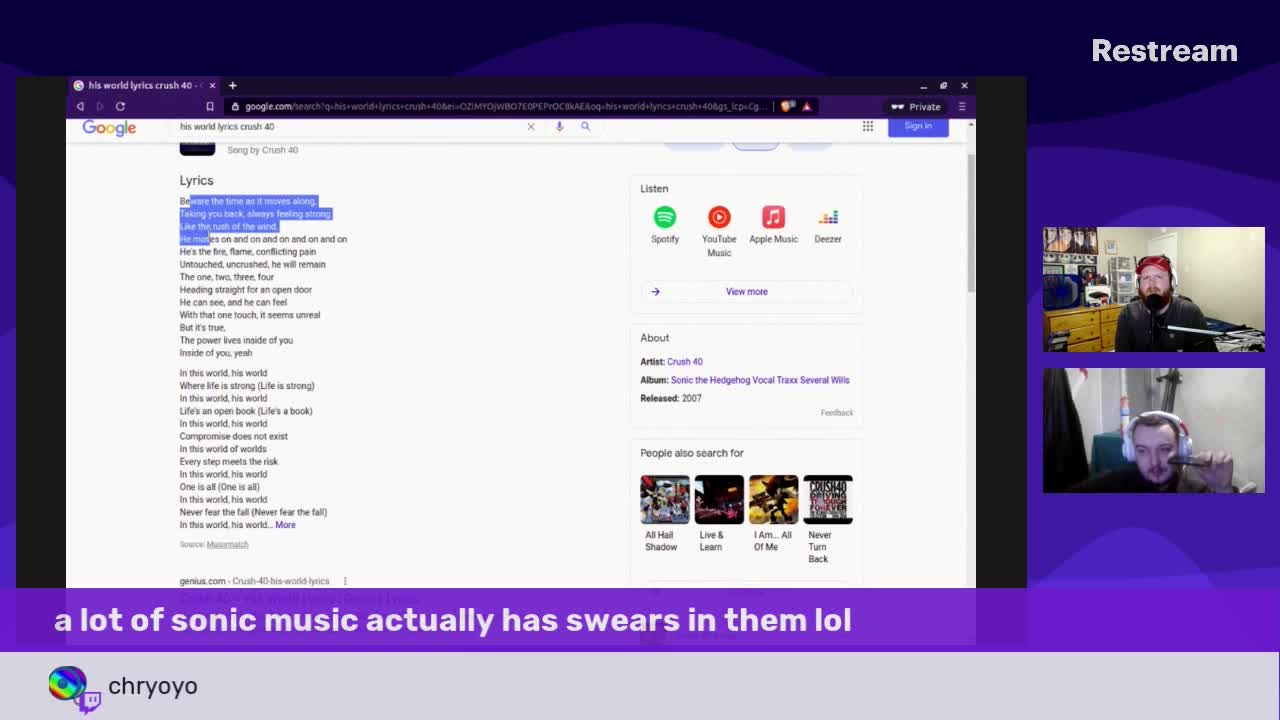Viewport: 1280px width, 720px height.
Task: Click the chryoyo chat avatar icon
Action: point(67,684)
